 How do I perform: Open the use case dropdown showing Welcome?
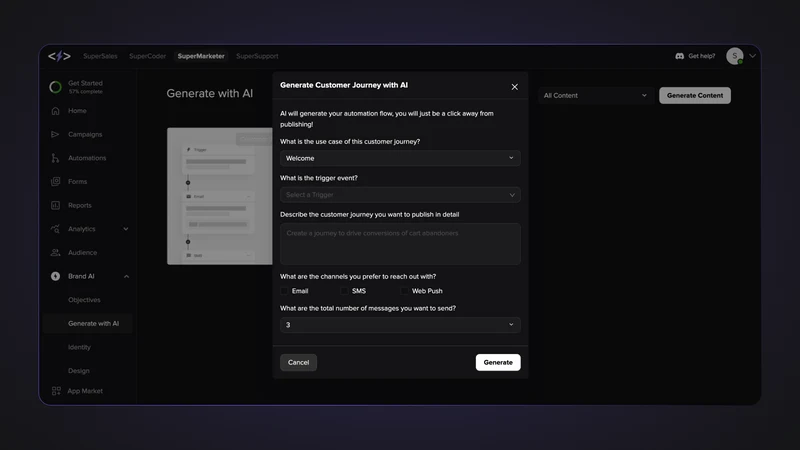point(400,158)
